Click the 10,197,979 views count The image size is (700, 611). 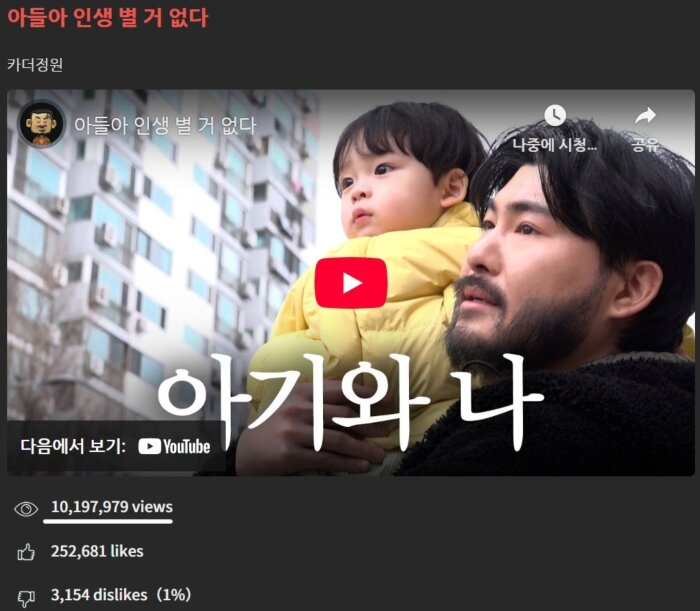(112, 507)
